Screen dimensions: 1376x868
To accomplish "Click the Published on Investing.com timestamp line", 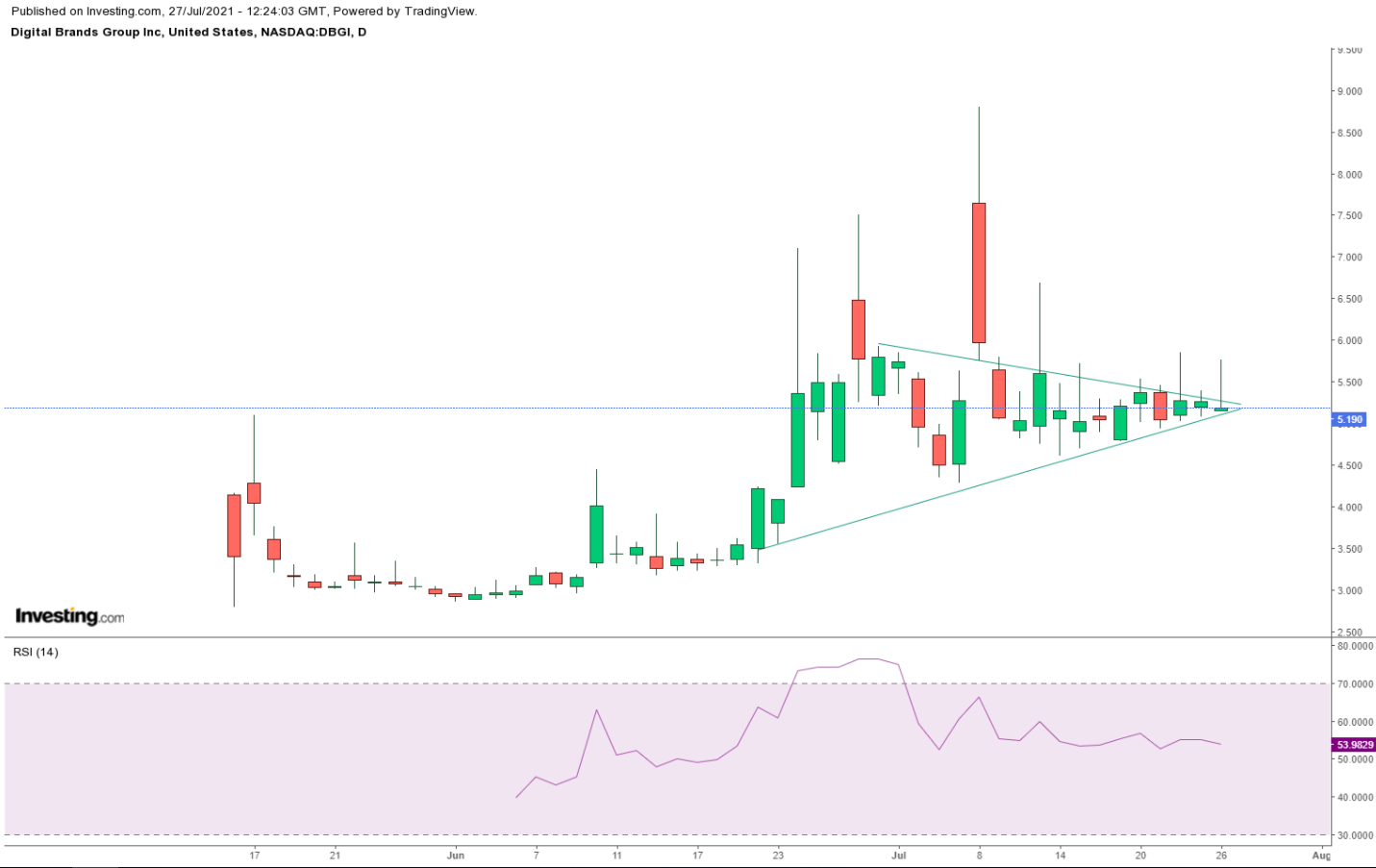I will click(x=244, y=12).
